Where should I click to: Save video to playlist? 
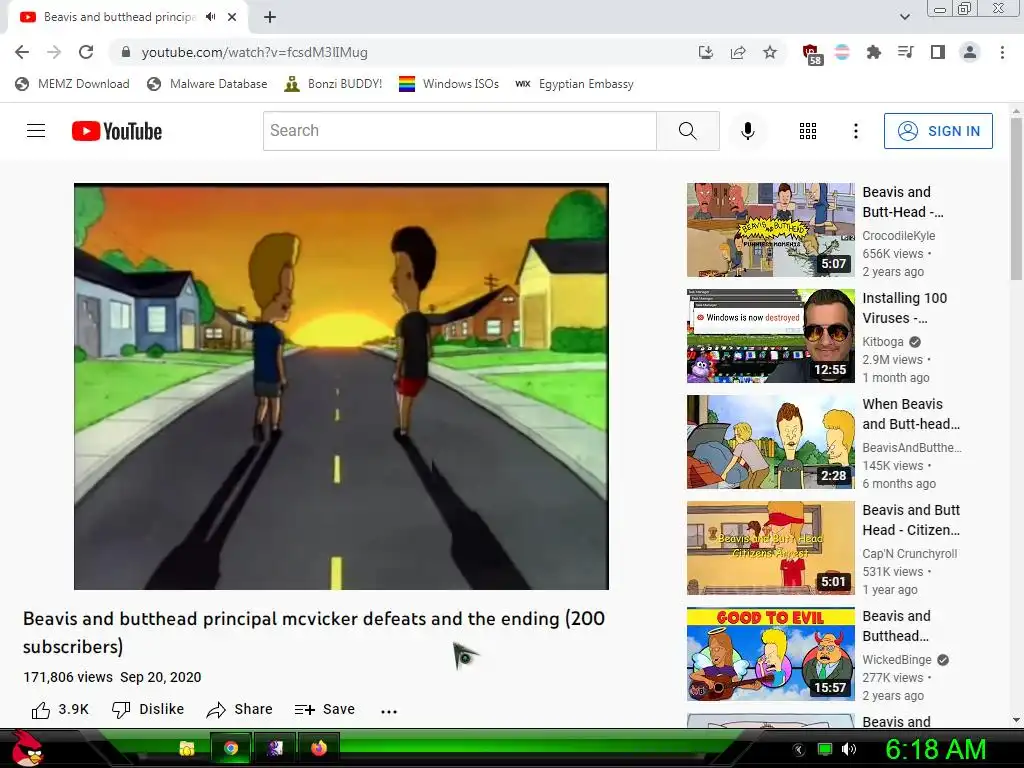coord(325,709)
